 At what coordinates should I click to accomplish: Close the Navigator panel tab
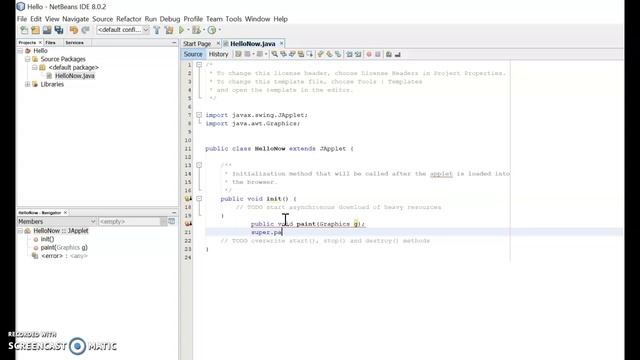[x=65, y=213]
